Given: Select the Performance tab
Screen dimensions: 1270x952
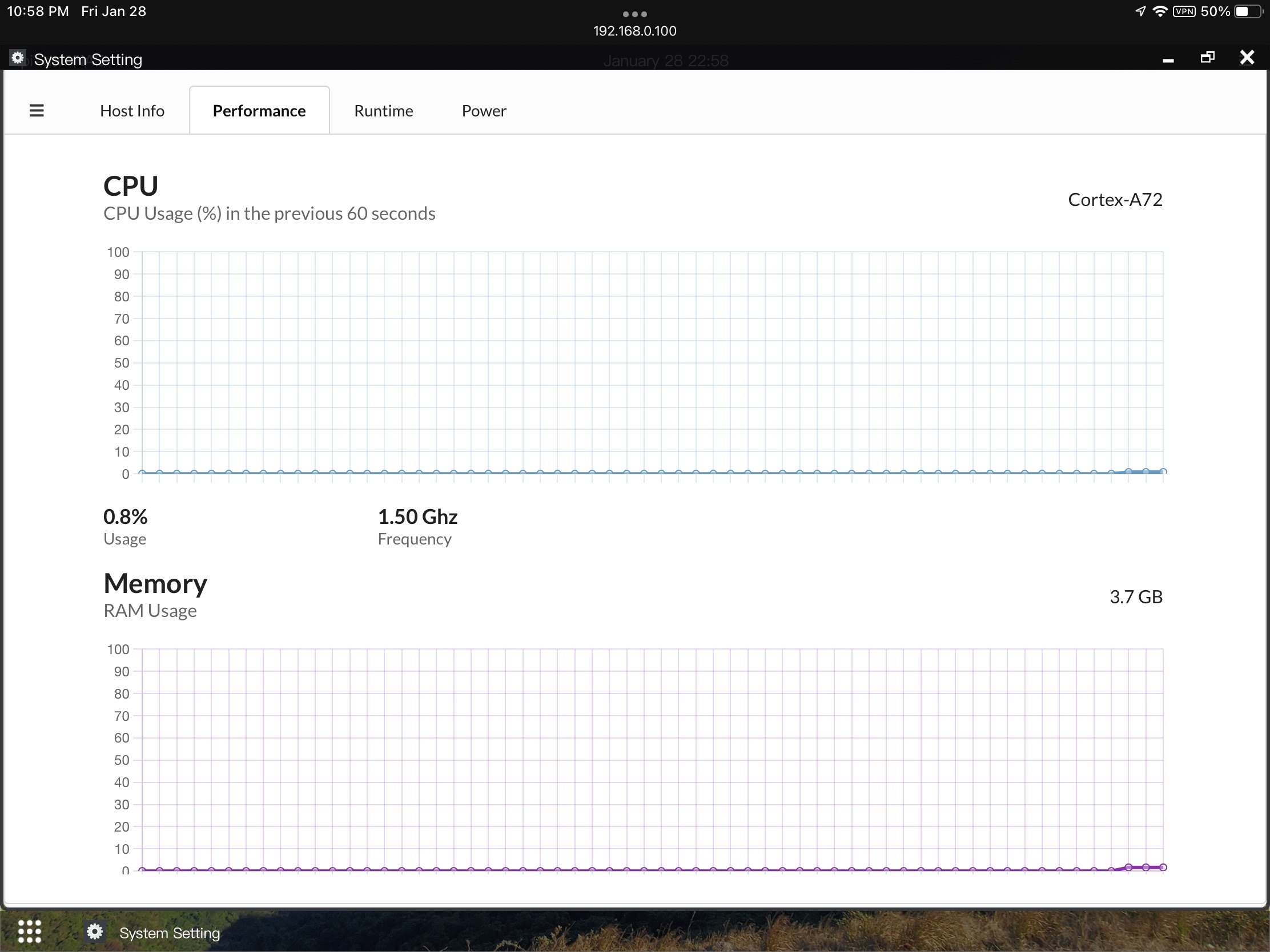Looking at the screenshot, I should 259,111.
